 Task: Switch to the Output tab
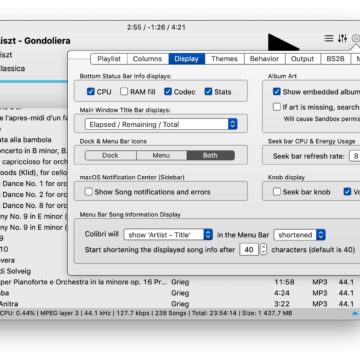(302, 59)
